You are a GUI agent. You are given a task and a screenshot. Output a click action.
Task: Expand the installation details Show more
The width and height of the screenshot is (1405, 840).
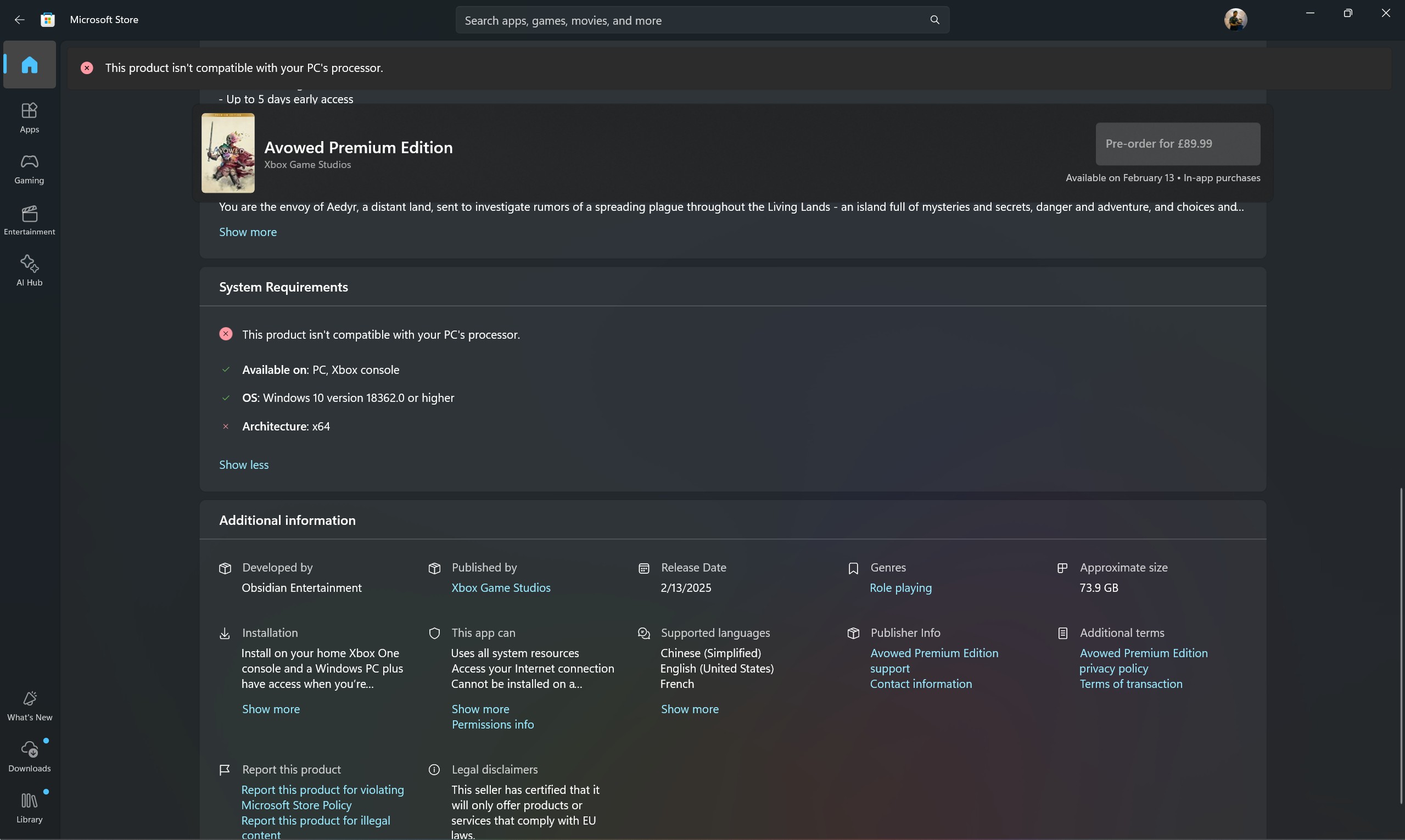pos(270,709)
